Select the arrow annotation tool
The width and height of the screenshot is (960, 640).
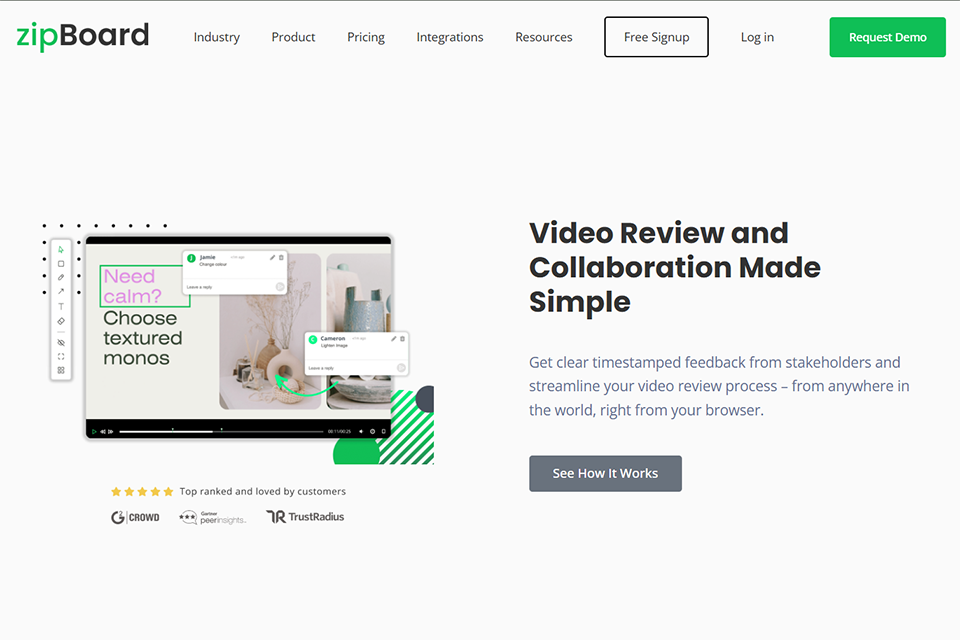61,292
